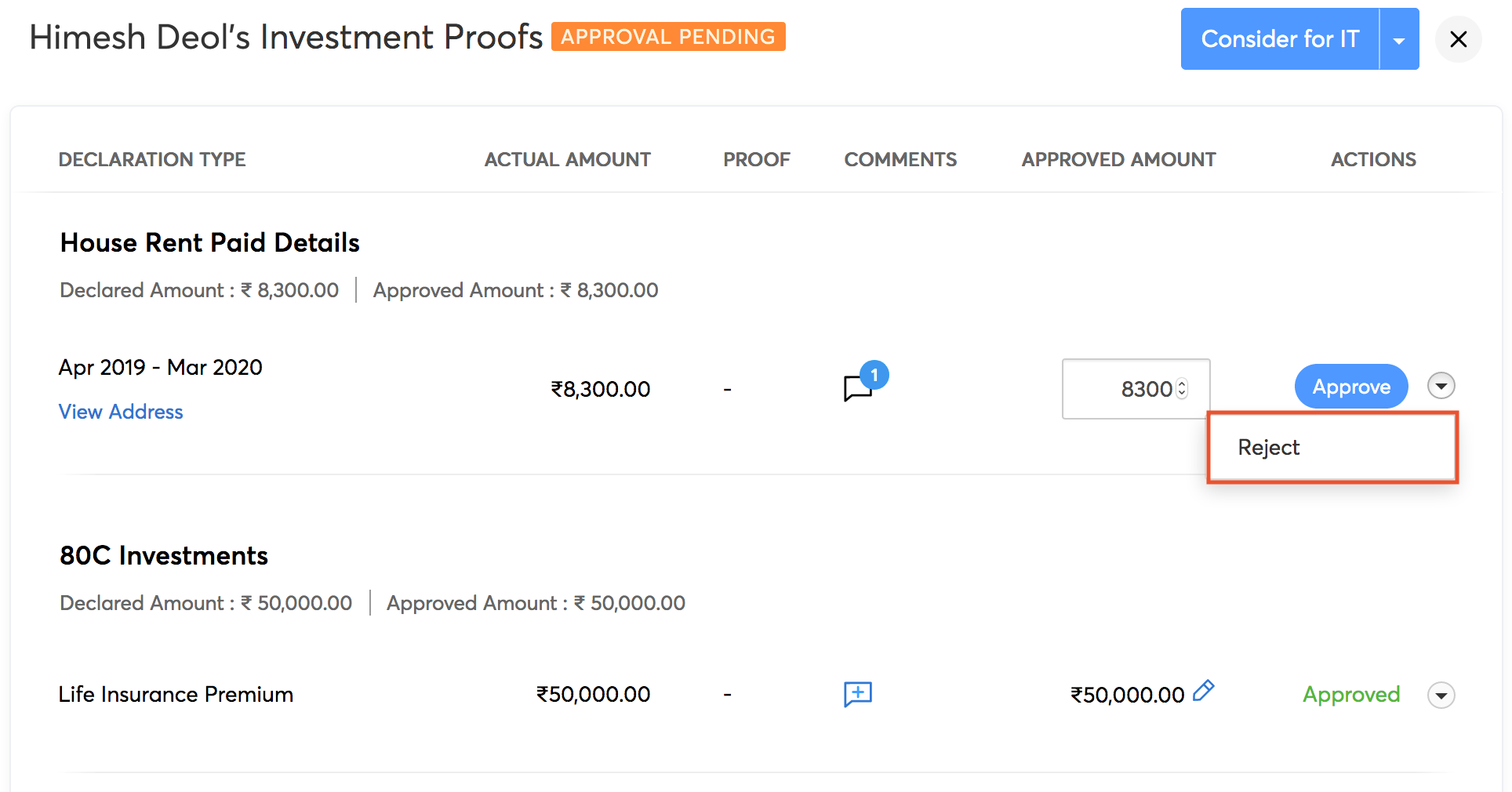The image size is (1512, 792).
Task: Expand the actions dropdown next to Approve
Action: (x=1443, y=386)
